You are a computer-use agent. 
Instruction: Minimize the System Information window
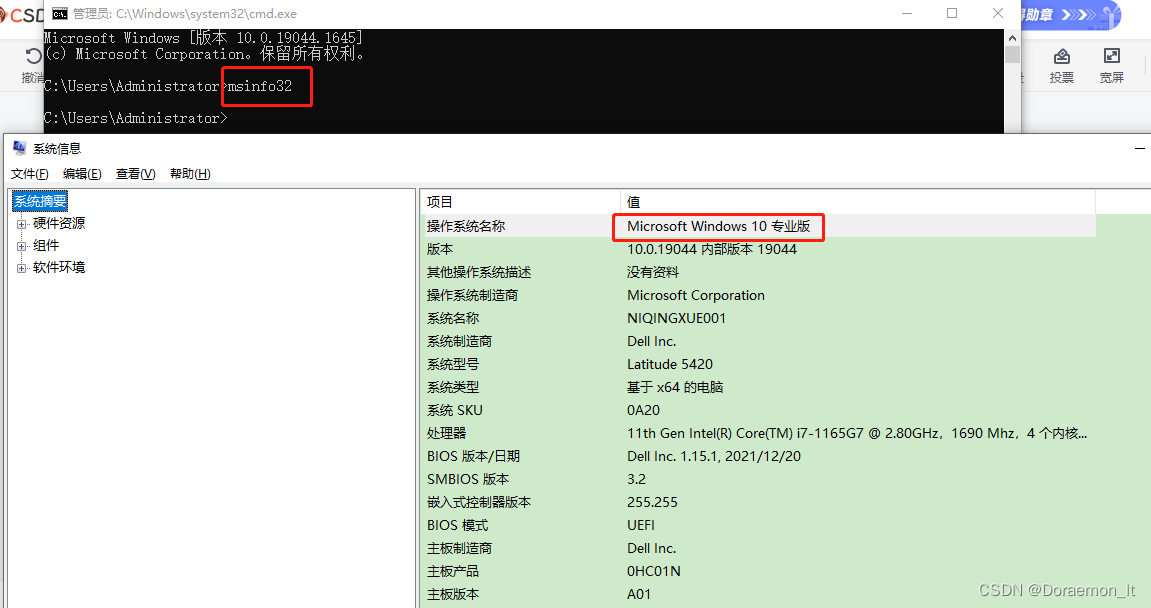point(1139,148)
